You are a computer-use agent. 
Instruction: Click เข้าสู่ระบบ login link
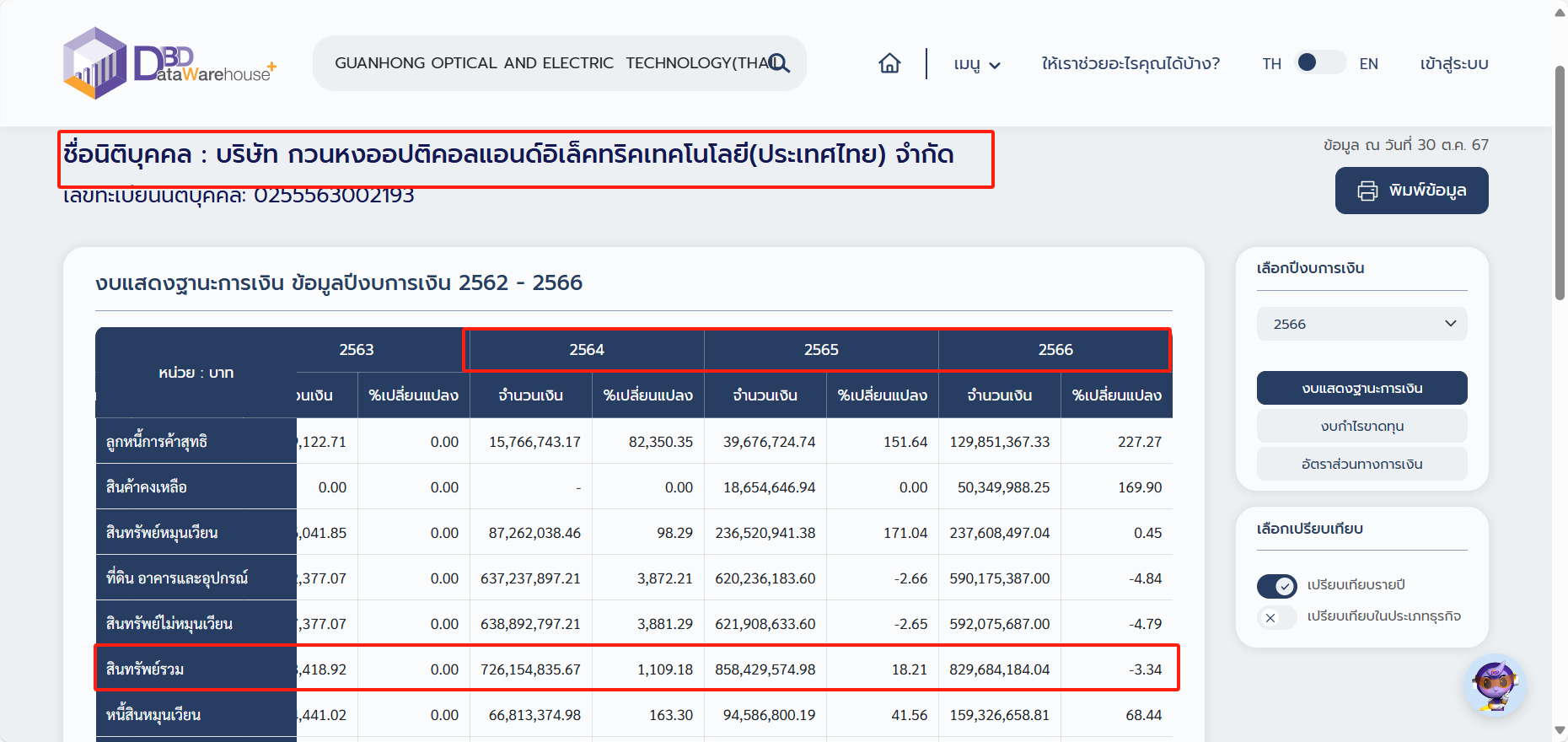click(x=1454, y=64)
